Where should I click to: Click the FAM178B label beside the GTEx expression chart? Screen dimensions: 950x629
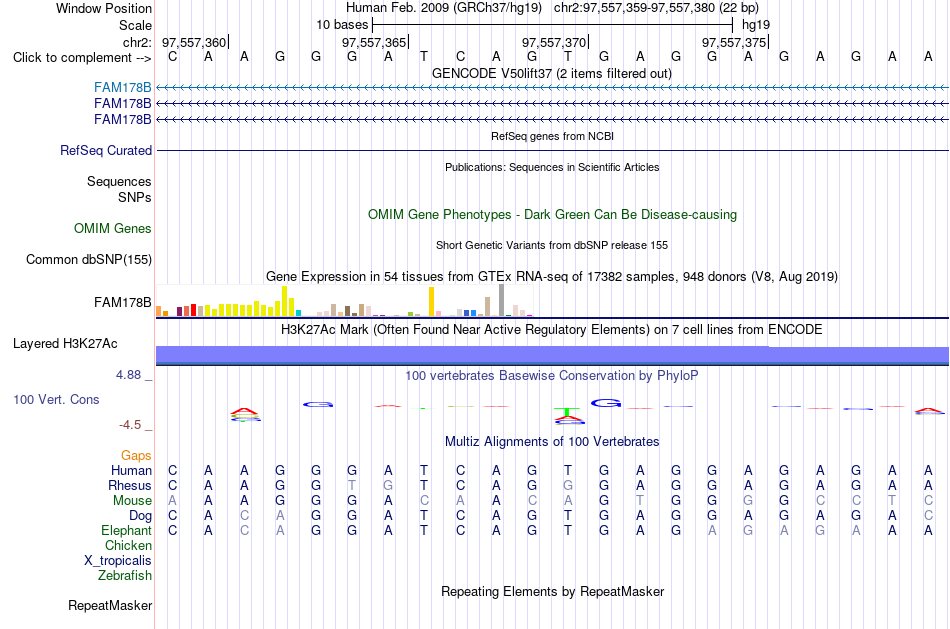click(122, 302)
